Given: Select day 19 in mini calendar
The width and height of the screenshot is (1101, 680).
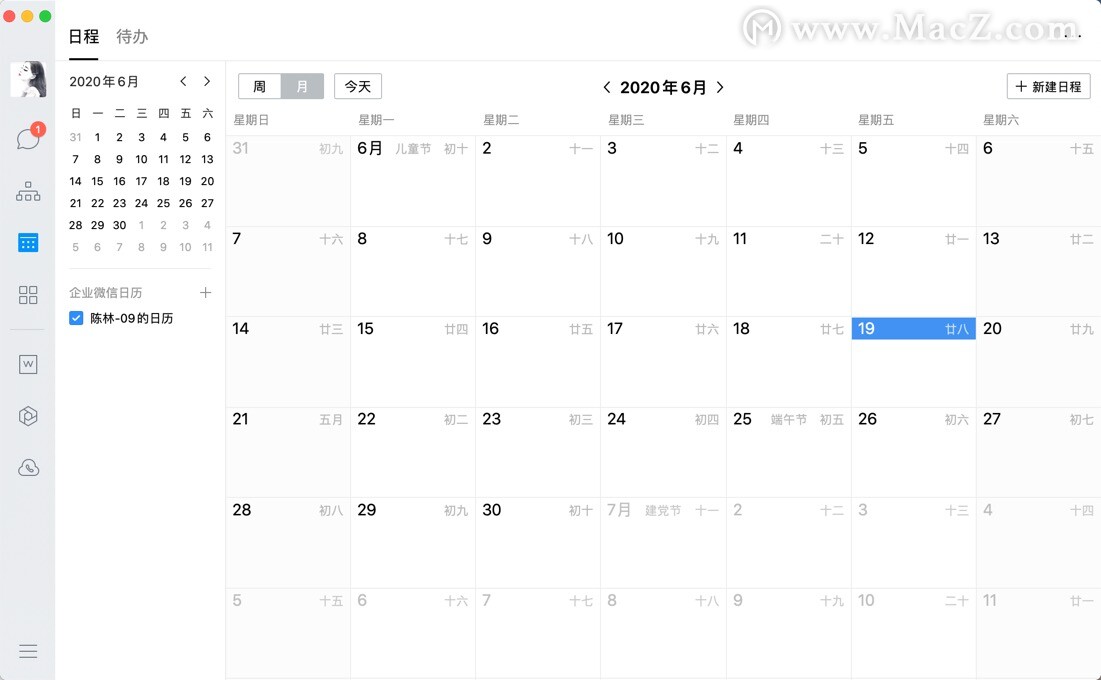Looking at the screenshot, I should 185,181.
